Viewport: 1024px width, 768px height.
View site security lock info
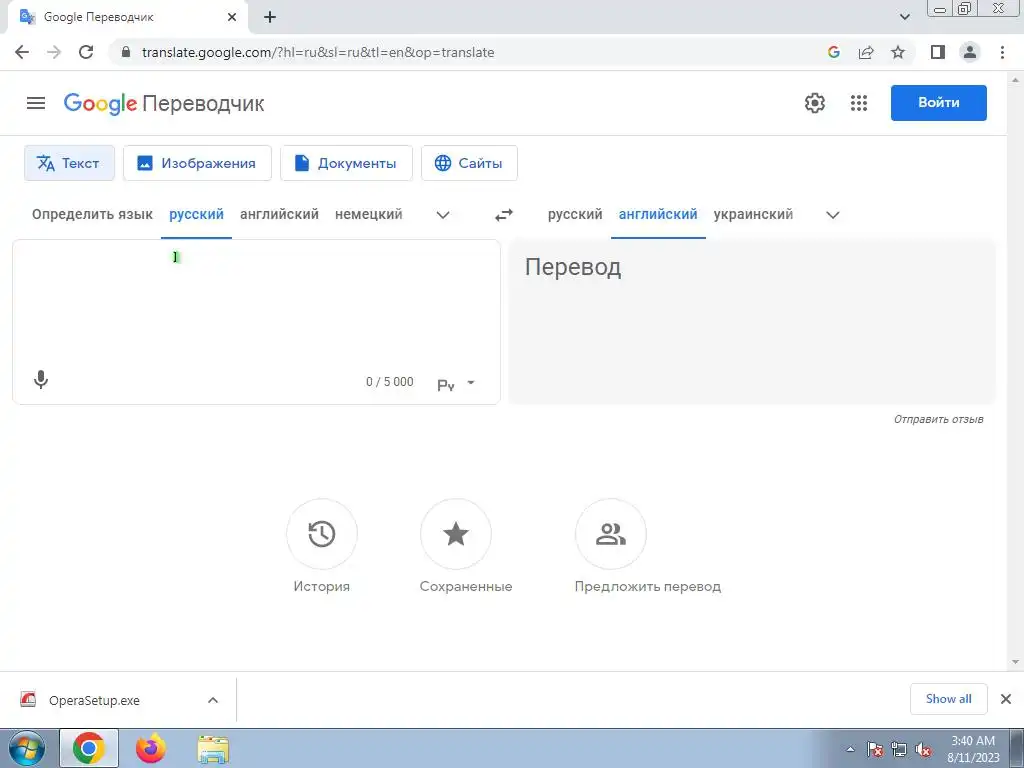126,52
